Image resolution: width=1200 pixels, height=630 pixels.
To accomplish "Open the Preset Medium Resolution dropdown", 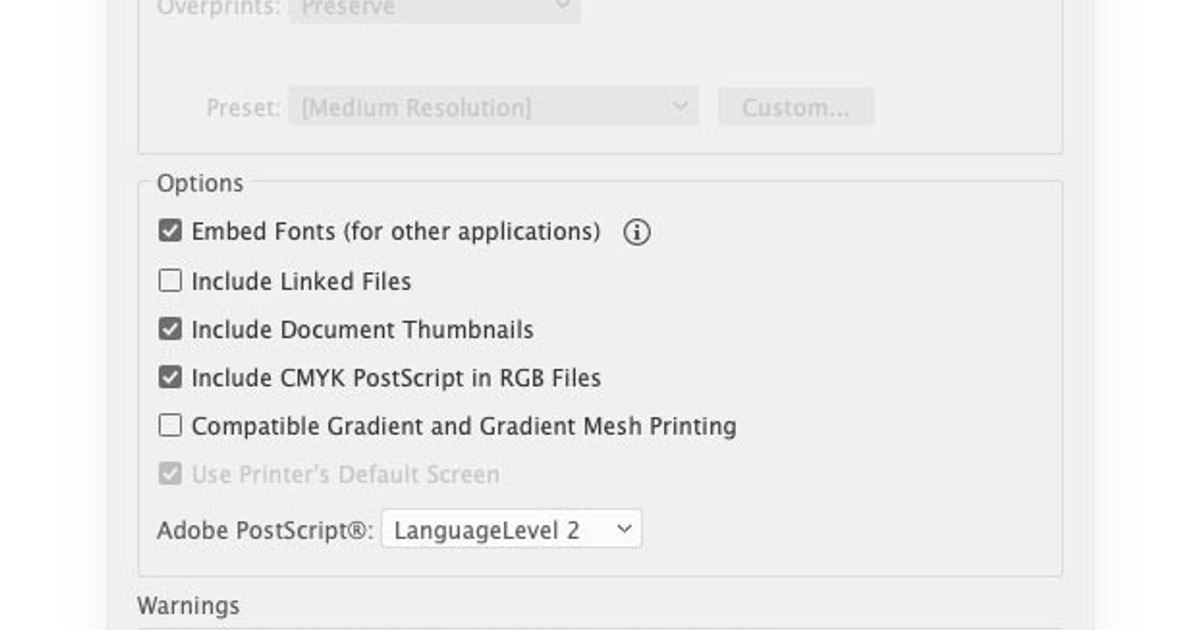I will click(494, 107).
